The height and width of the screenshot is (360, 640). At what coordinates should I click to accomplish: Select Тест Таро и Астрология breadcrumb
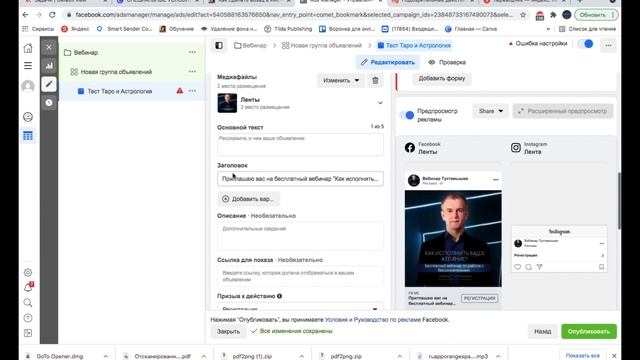(x=414, y=45)
